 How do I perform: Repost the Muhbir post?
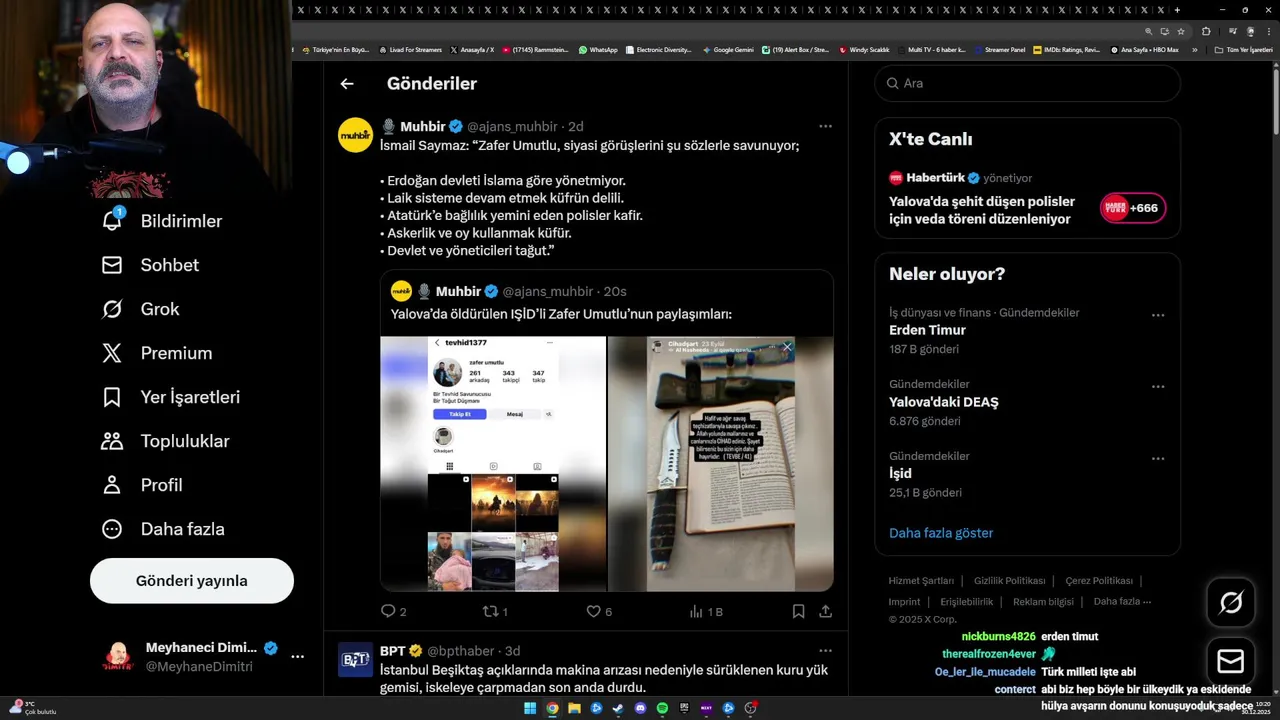pos(495,611)
